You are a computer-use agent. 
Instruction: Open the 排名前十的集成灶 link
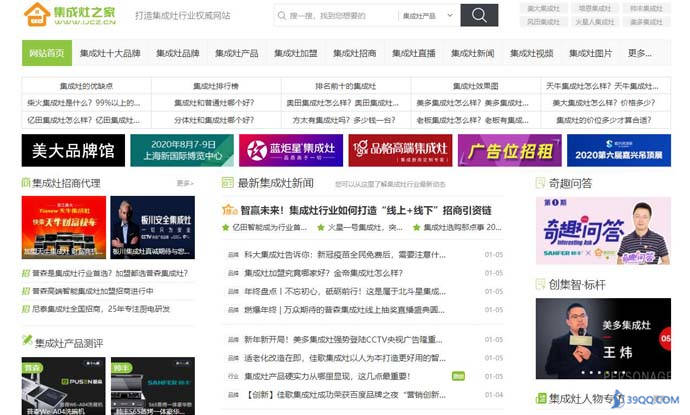point(346,86)
